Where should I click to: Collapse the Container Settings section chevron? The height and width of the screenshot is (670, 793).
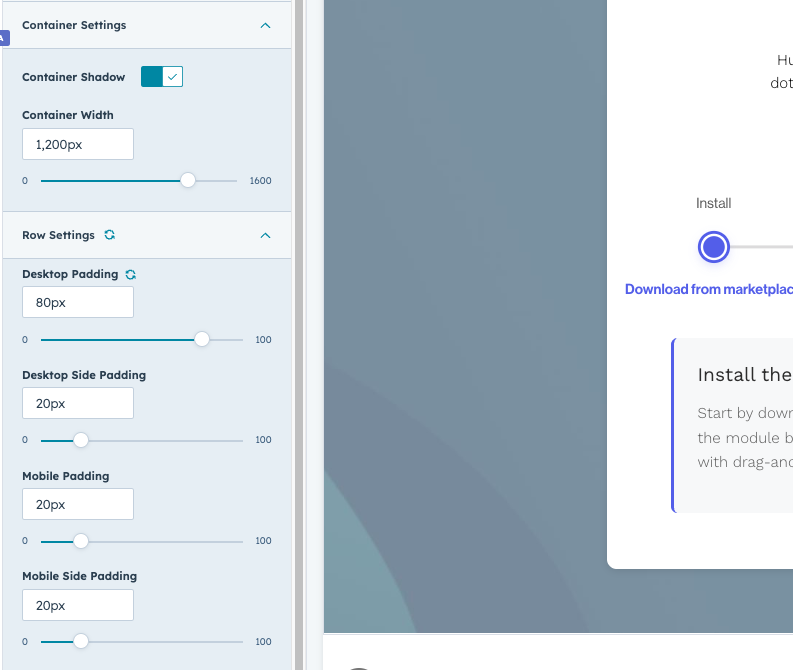265,25
